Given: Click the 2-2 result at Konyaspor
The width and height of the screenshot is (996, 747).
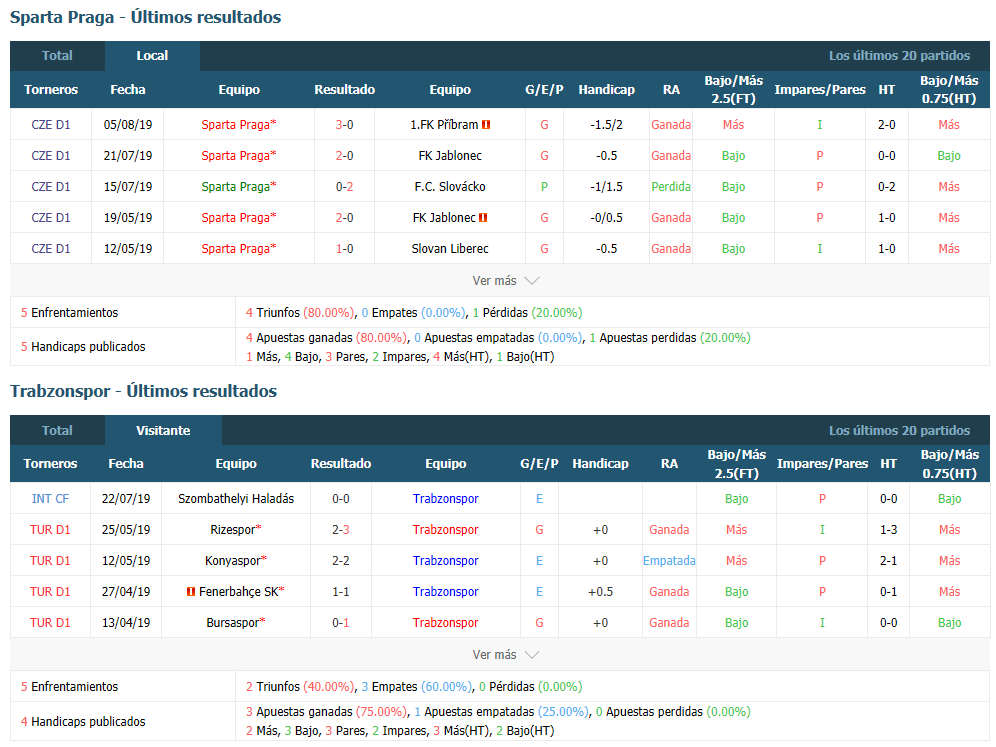Looking at the screenshot, I should coord(340,561).
